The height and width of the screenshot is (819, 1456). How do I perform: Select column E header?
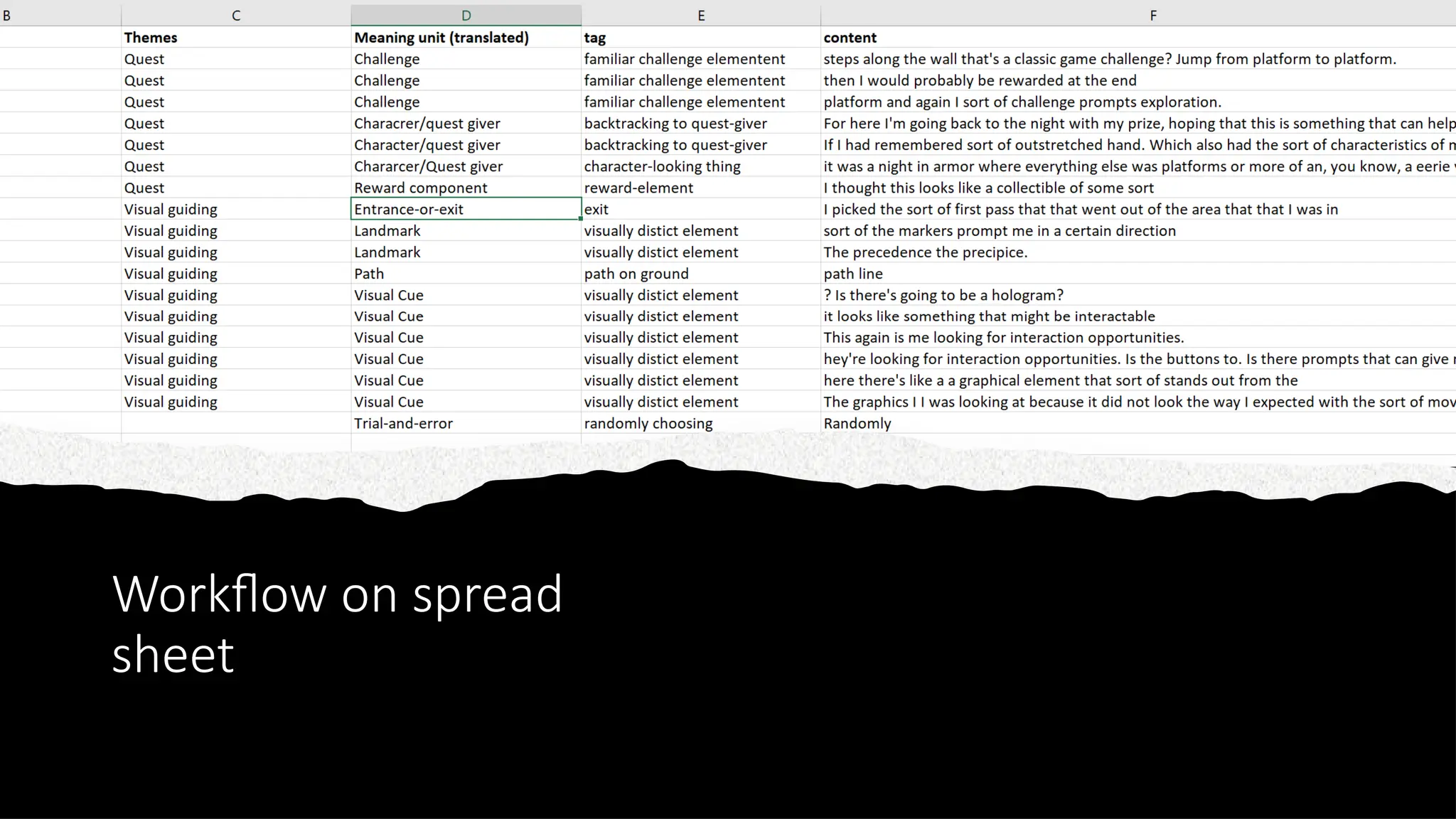[x=701, y=16]
